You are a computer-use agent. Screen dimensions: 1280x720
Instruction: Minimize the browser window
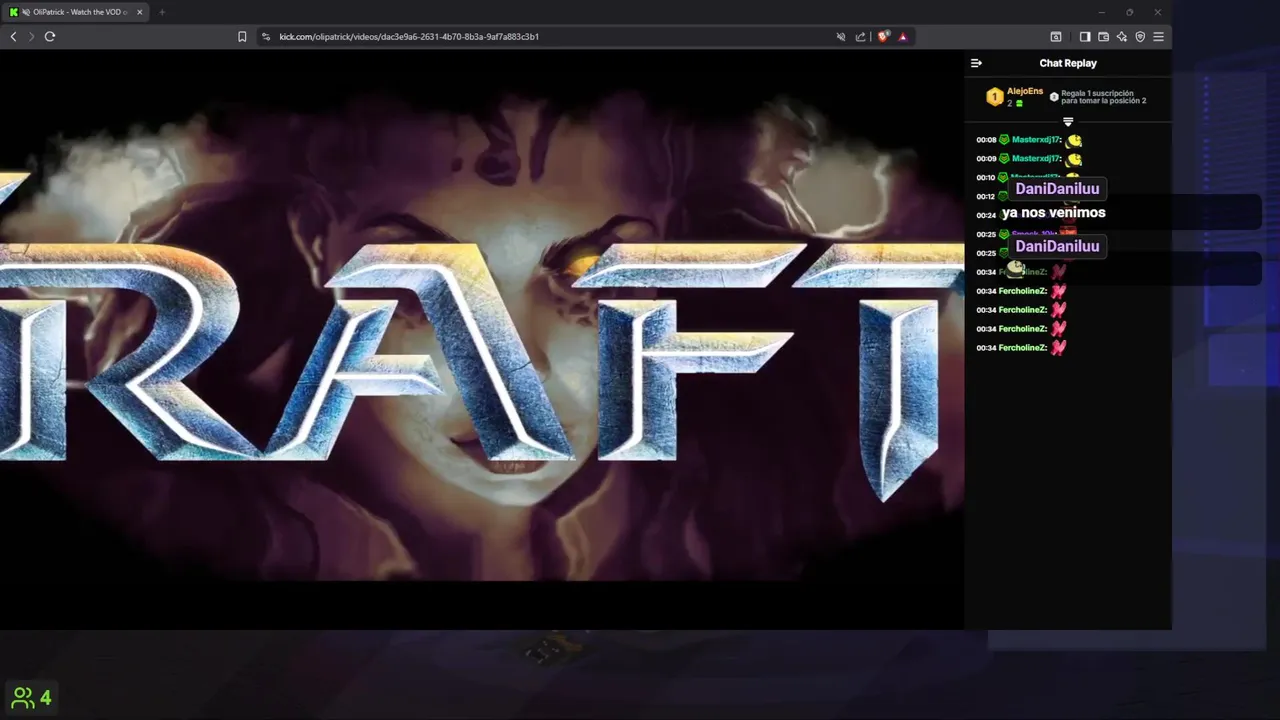point(1102,12)
